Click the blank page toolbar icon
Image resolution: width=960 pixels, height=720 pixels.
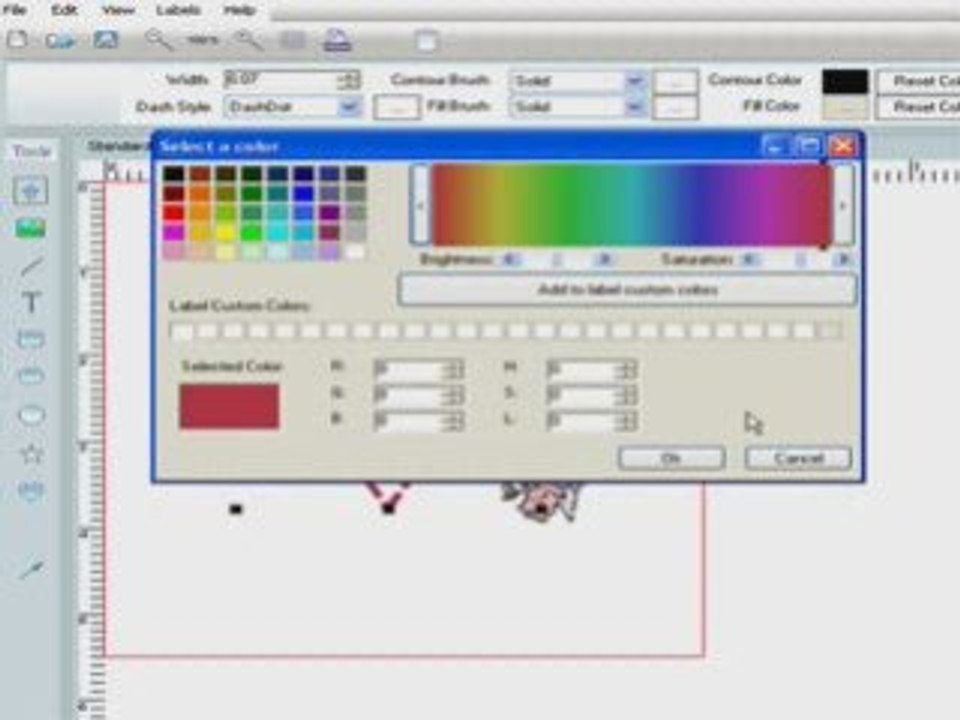click(427, 41)
